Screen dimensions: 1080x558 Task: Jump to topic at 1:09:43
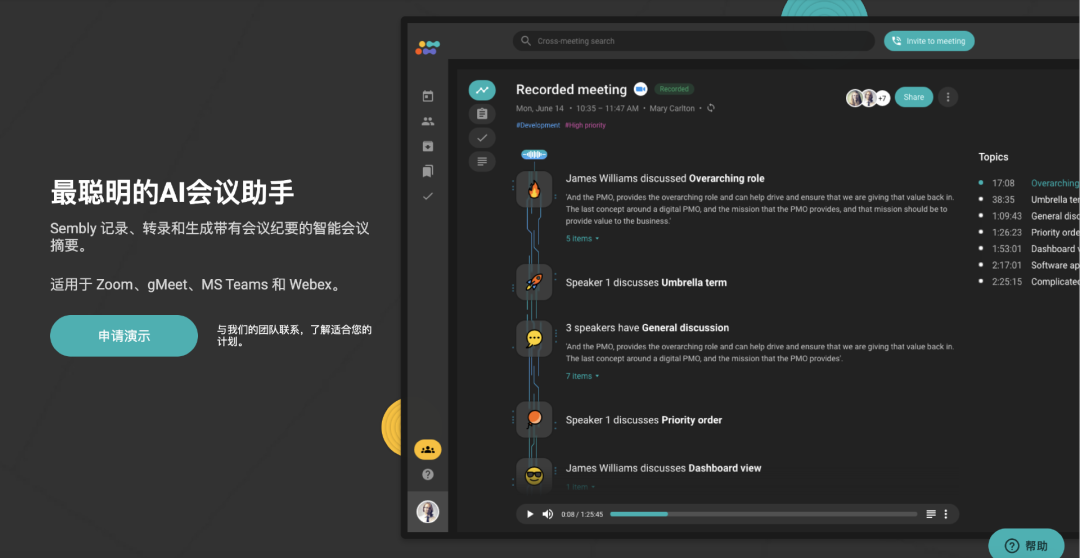tap(1028, 216)
